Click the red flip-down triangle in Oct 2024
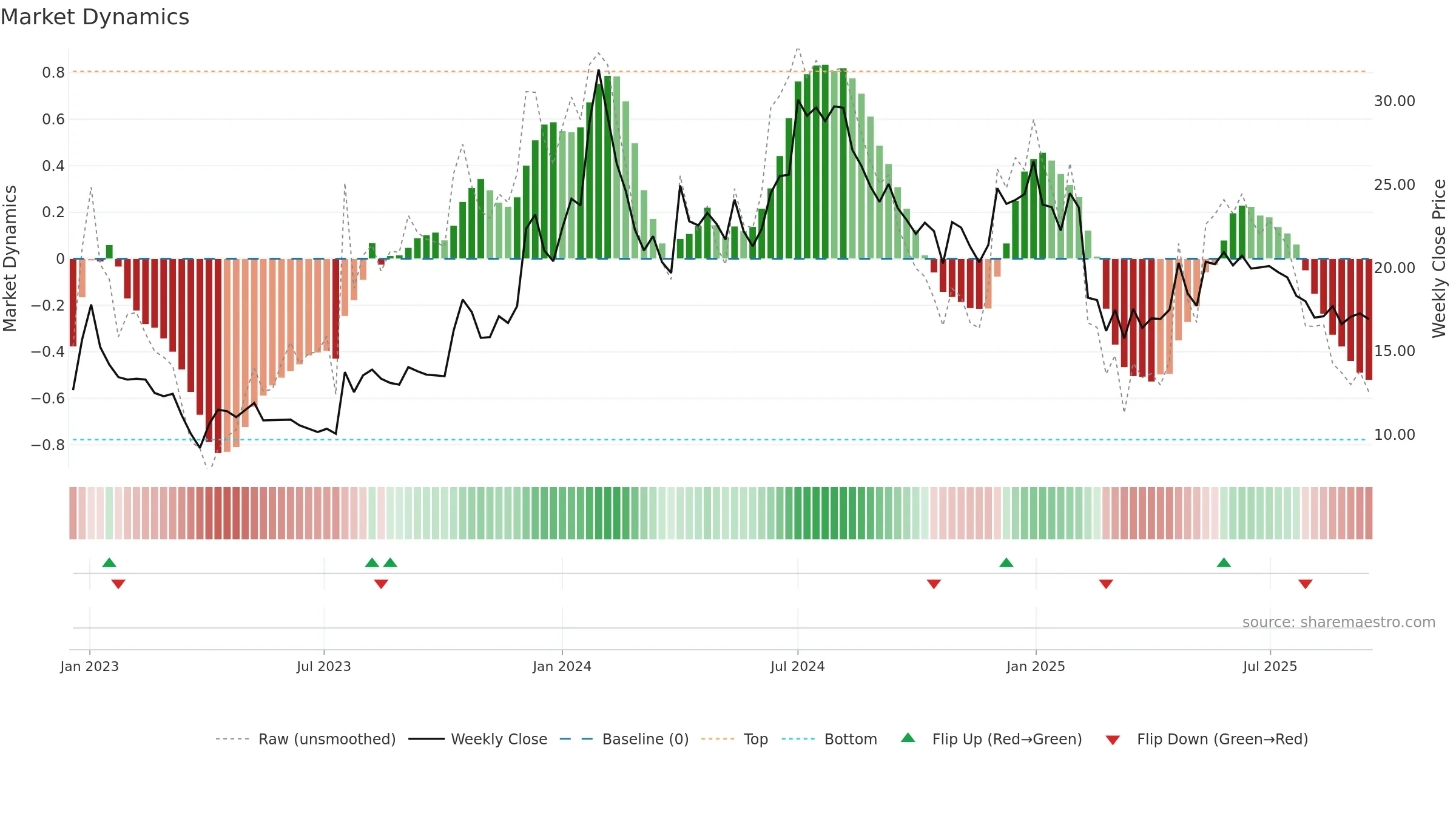 pos(934,584)
